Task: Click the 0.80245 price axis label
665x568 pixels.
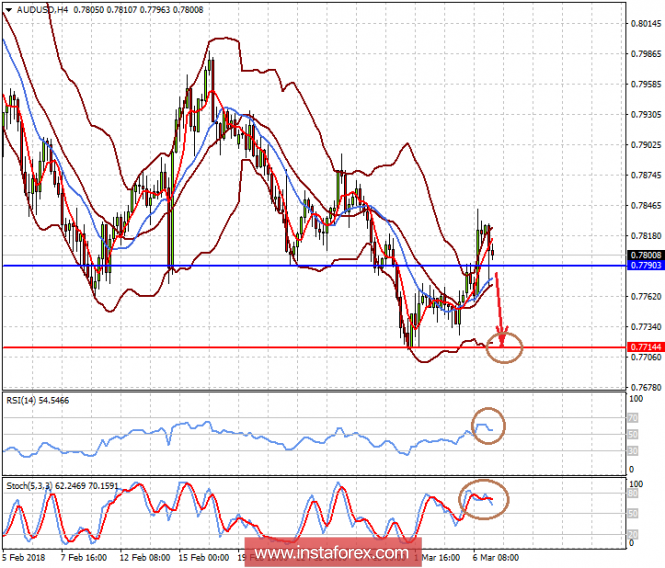Action: [x=645, y=24]
